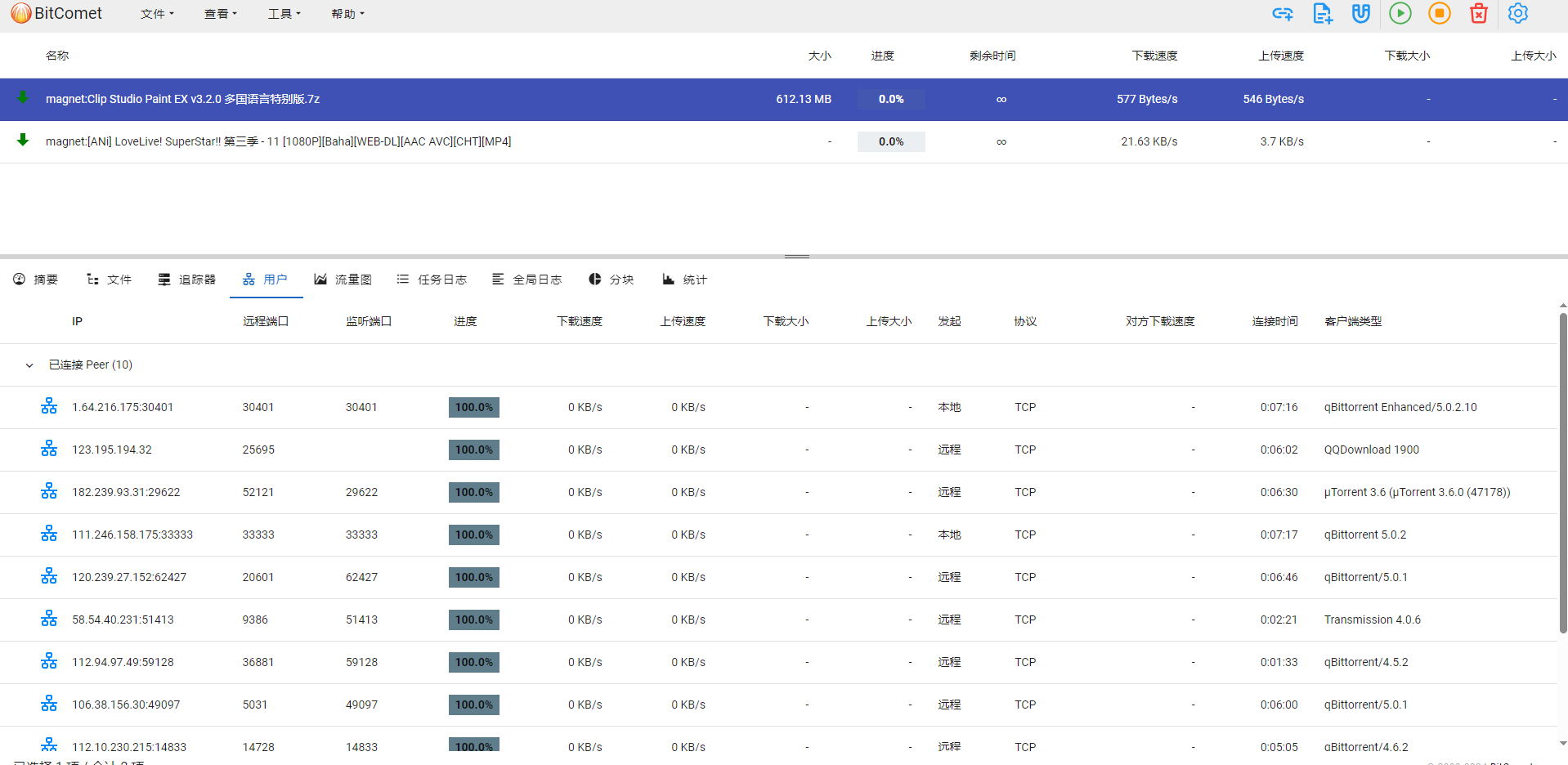Sort peers by 远程端口 column header
Screen dimensions: 1568x765
coord(266,321)
